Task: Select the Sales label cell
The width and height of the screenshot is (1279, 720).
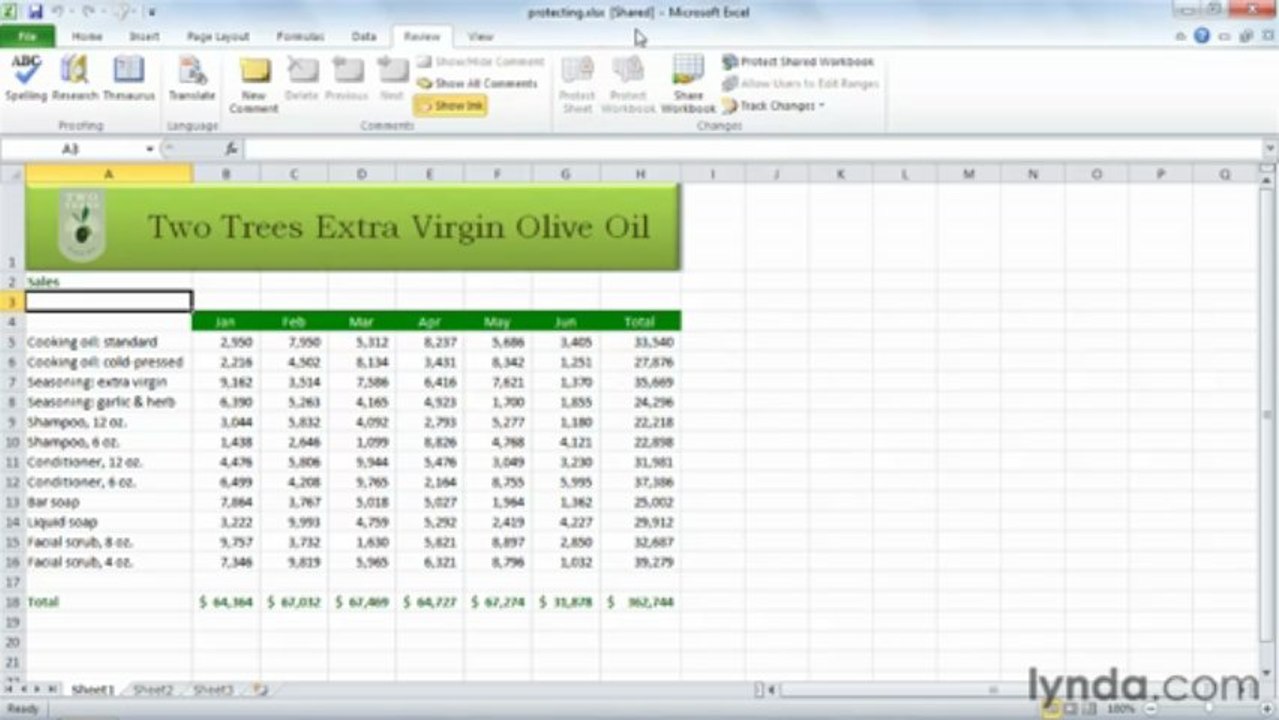Action: click(x=109, y=282)
